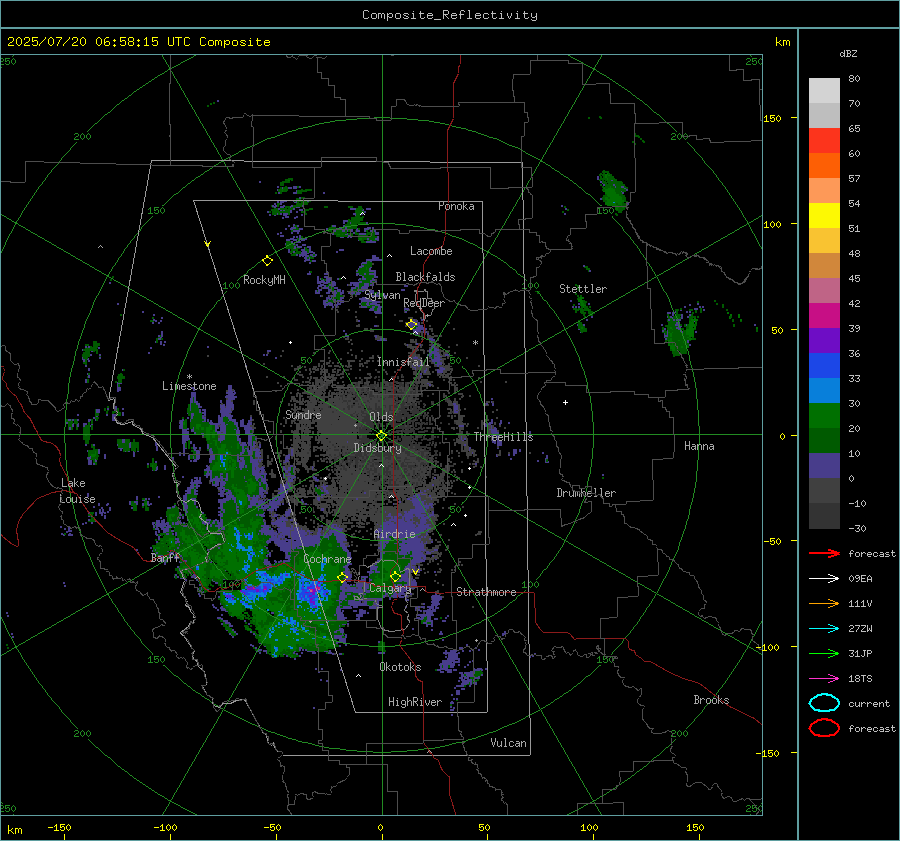This screenshot has width=900, height=841.
Task: Click the Composite_Reflectivity title text
Action: coord(450,15)
